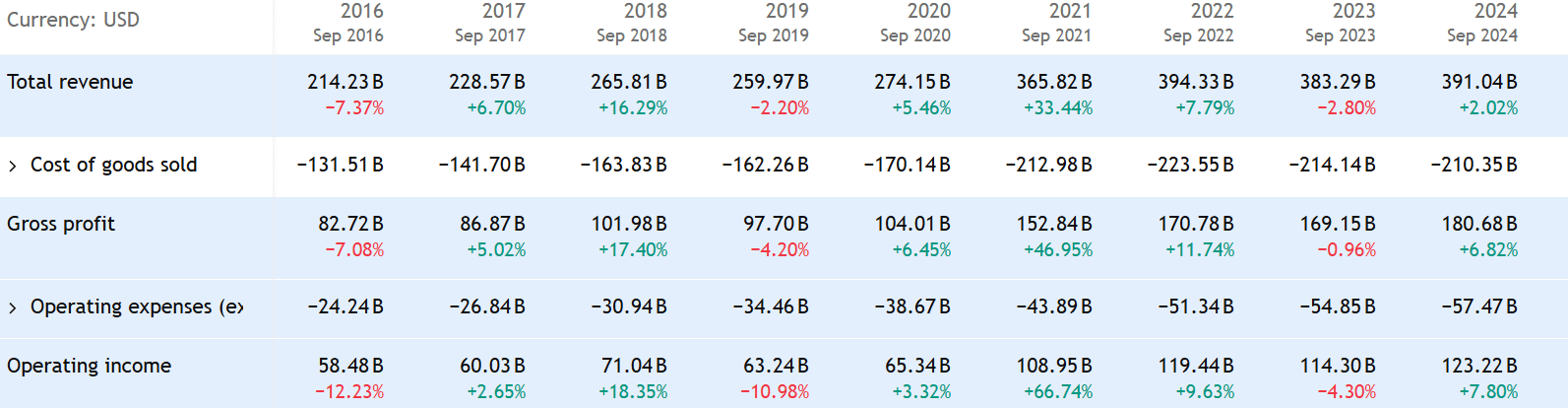Click the 2023 column header
1568x408 pixels.
pos(1353,12)
